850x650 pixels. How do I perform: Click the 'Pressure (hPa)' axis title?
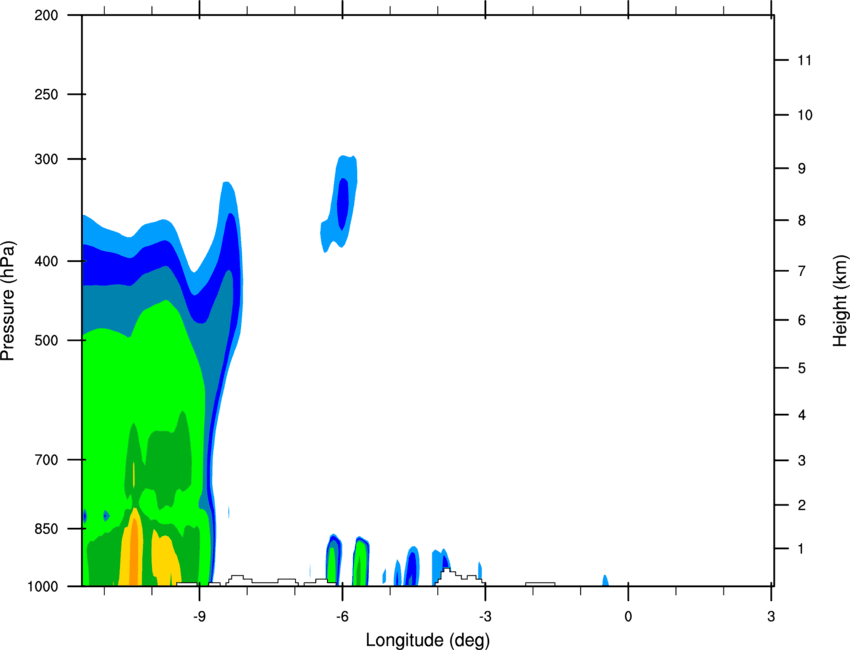(x=8, y=301)
